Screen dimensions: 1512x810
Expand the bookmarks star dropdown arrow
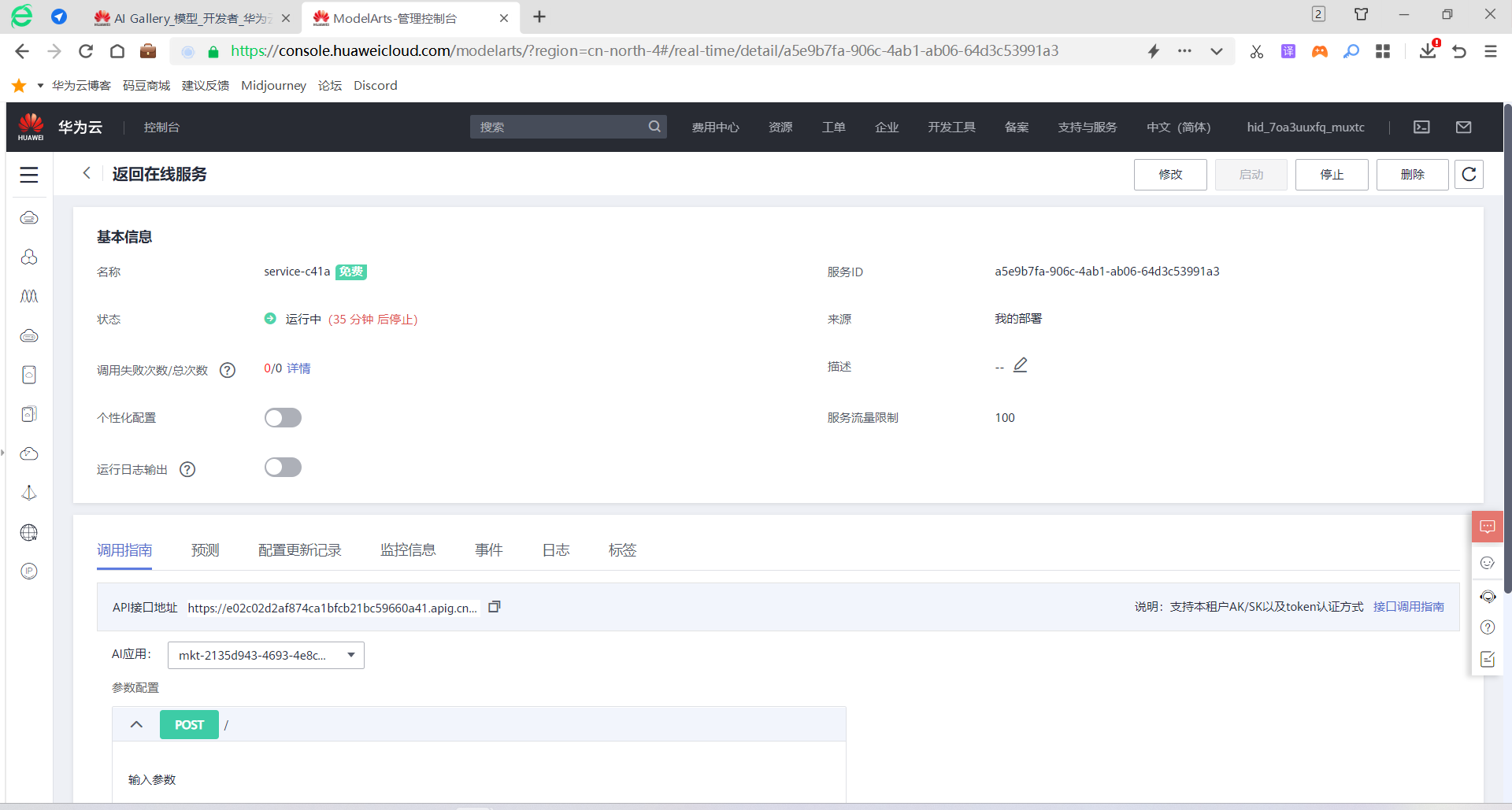(x=40, y=86)
